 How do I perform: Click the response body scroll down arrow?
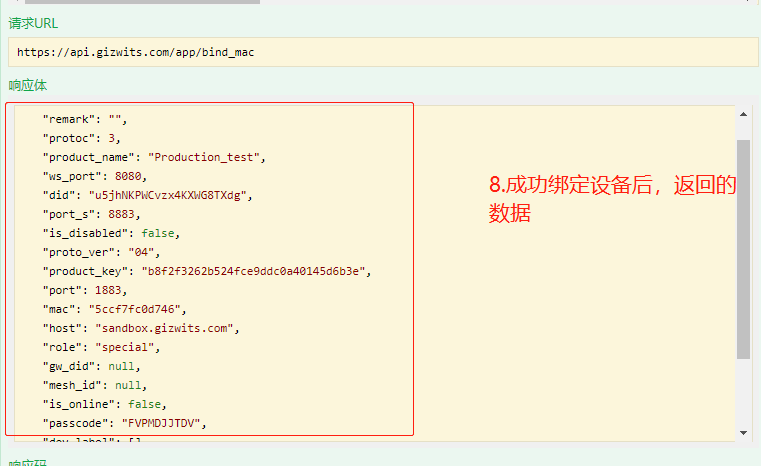click(x=743, y=432)
